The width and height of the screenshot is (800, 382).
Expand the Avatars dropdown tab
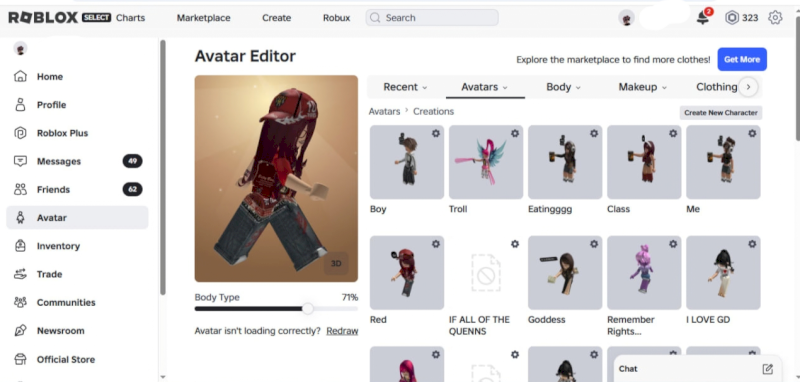485,87
